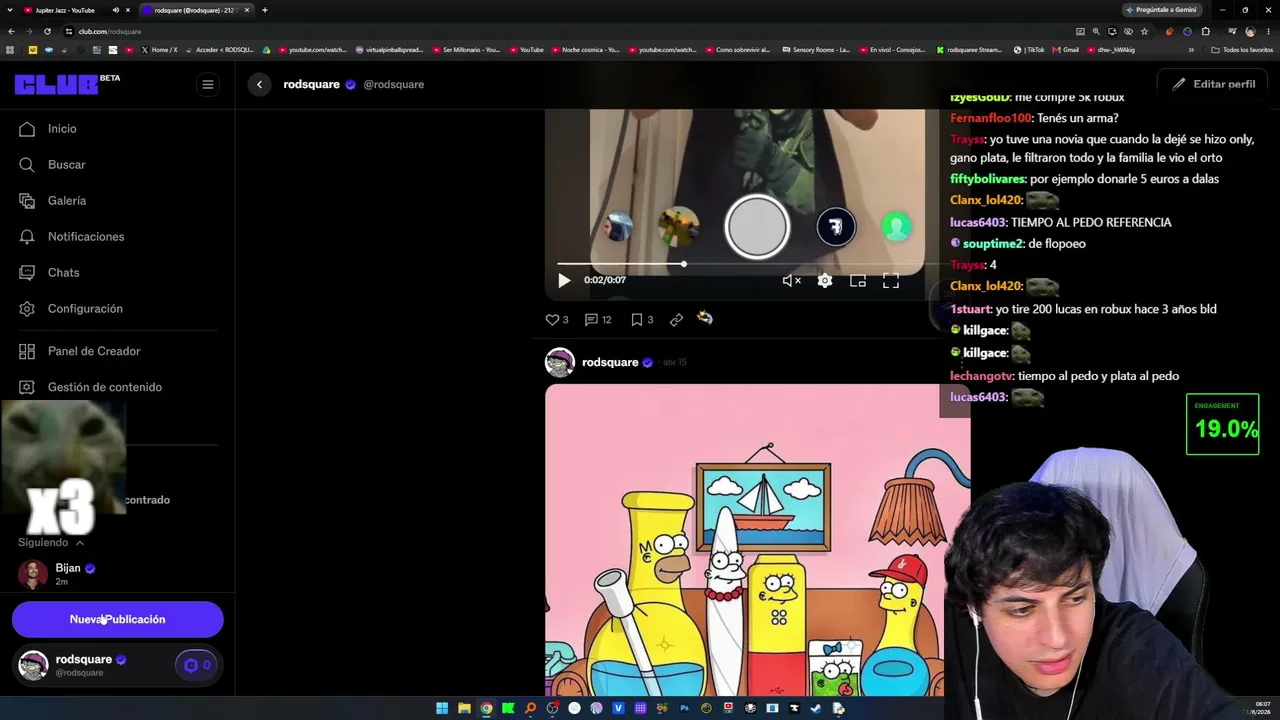The image size is (1280, 720).
Task: Click rodsquare name on the Simpsons post
Action: 610,362
